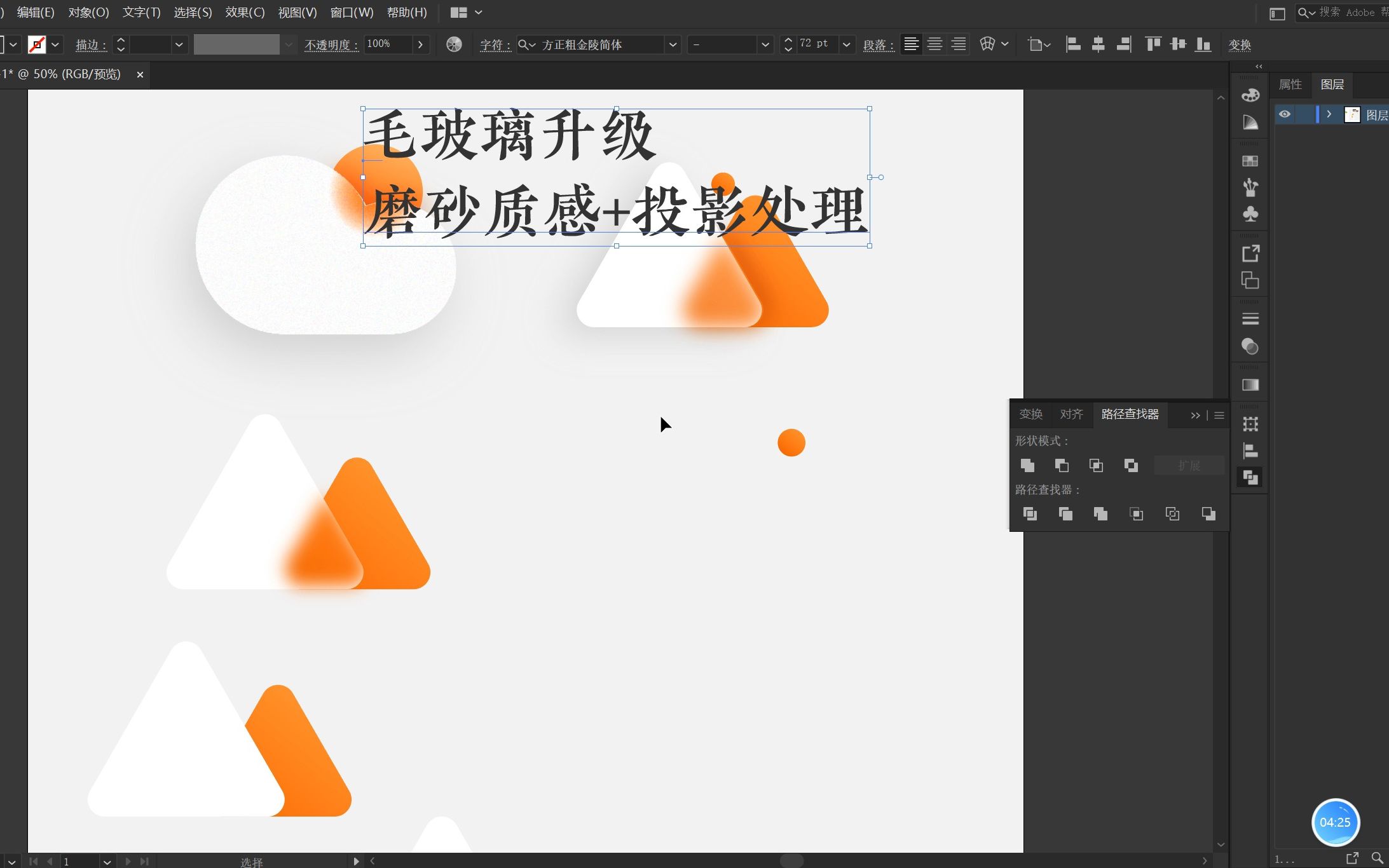Image resolution: width=1389 pixels, height=868 pixels.
Task: Select center paragraph alignment in control bar
Action: pos(934,44)
